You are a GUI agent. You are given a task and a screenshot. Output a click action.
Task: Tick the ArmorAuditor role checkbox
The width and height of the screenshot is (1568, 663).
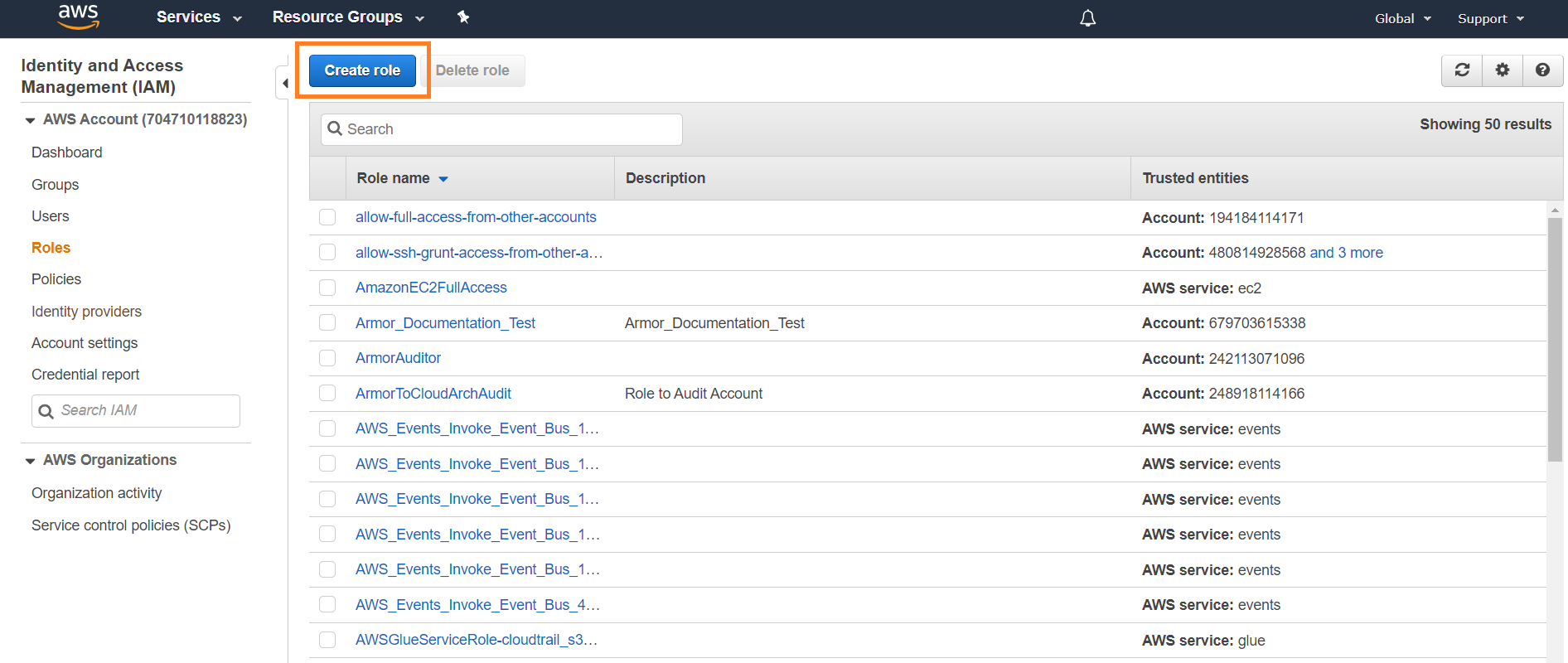pos(327,358)
